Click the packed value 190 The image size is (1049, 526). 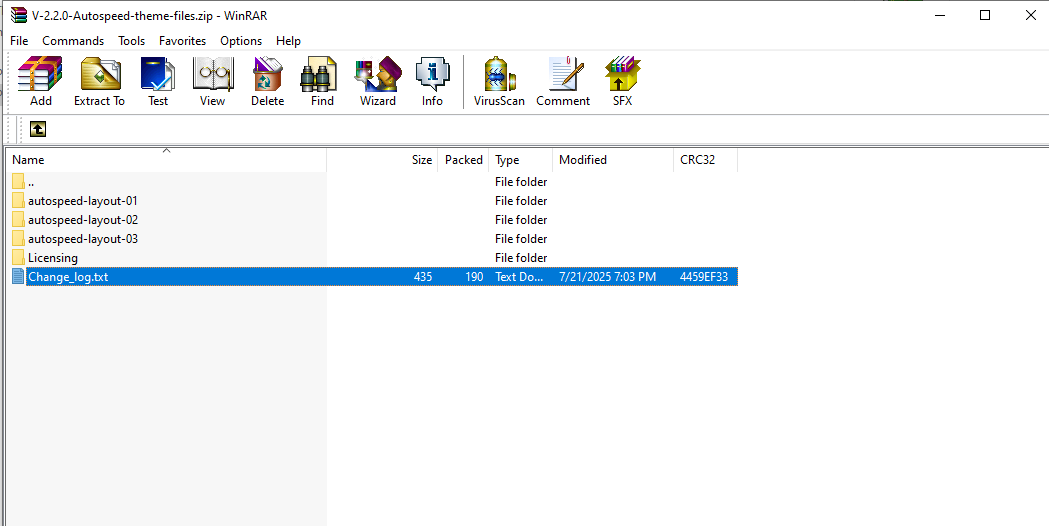click(x=474, y=276)
